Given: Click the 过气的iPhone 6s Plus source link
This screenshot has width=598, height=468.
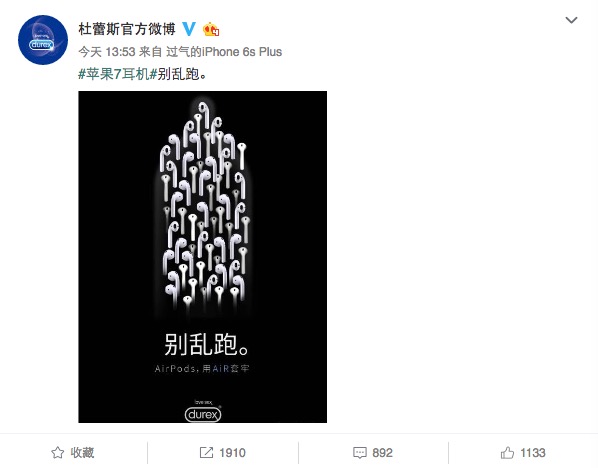Looking at the screenshot, I should tap(224, 51).
